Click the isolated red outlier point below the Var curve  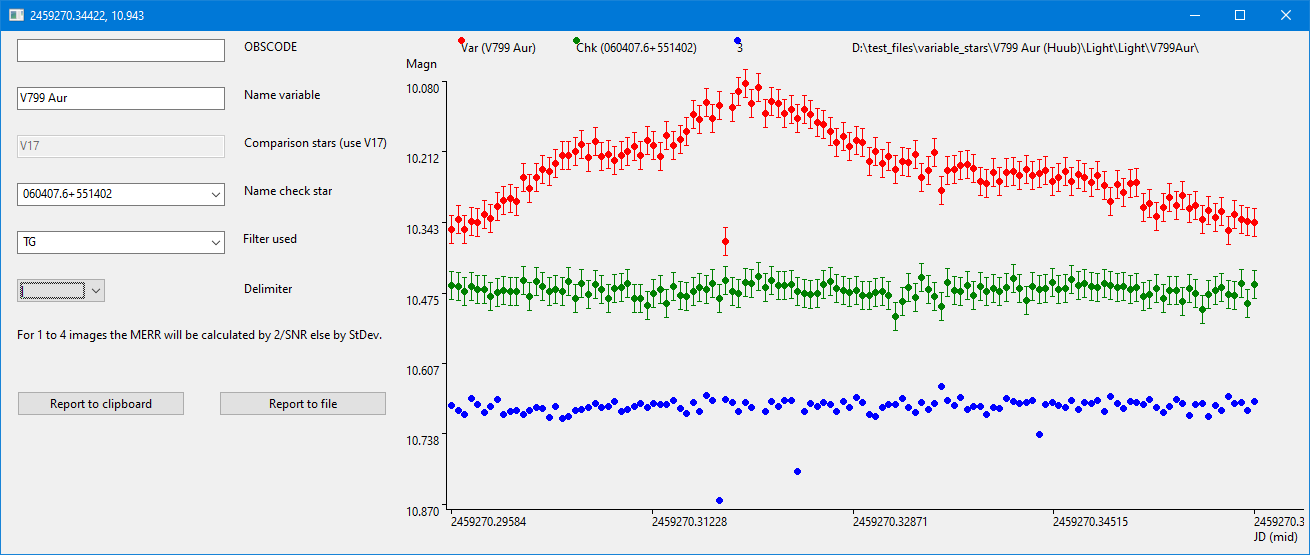pyautogui.click(x=725, y=241)
